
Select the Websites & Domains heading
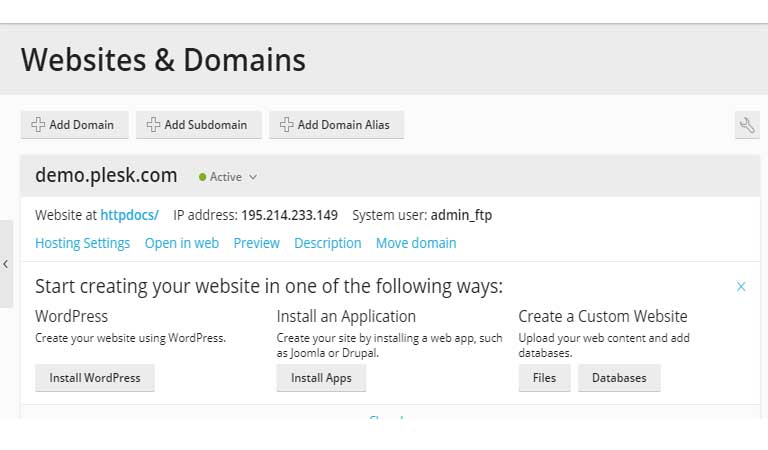tap(163, 60)
